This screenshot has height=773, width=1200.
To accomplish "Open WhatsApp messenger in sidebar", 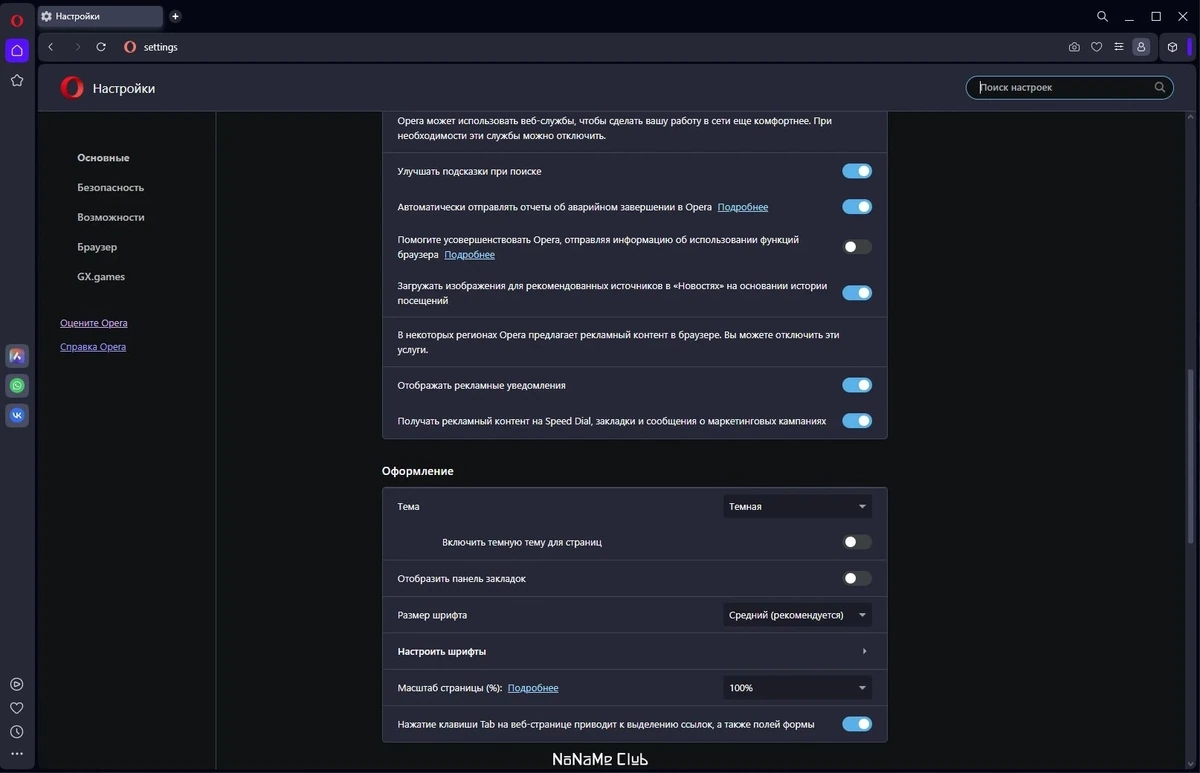I will pos(17,386).
